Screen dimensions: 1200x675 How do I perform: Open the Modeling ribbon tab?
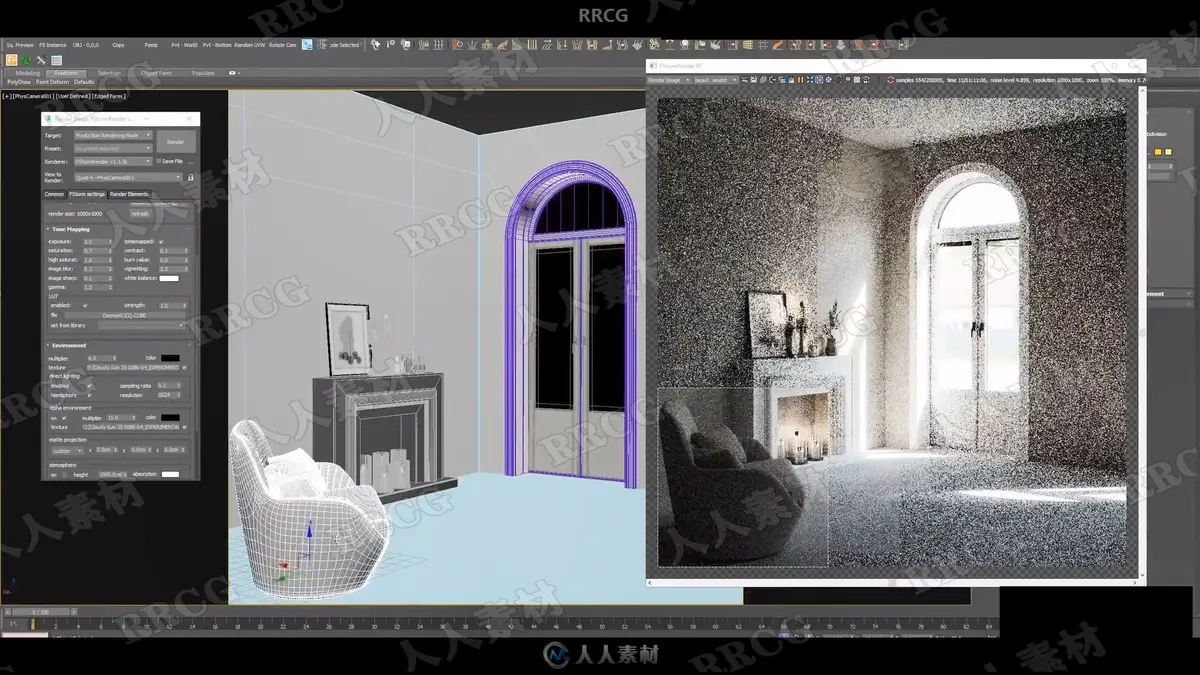pos(28,73)
